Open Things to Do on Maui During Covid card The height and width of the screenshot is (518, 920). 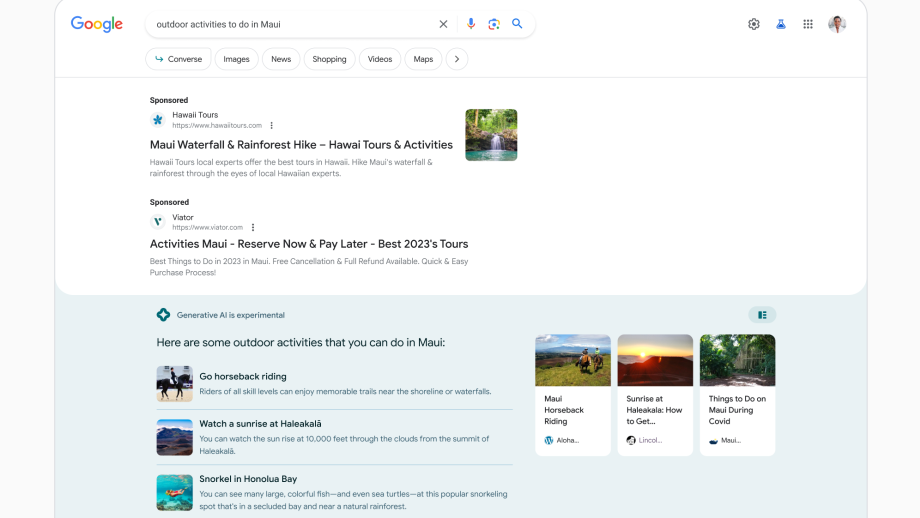[738, 395]
